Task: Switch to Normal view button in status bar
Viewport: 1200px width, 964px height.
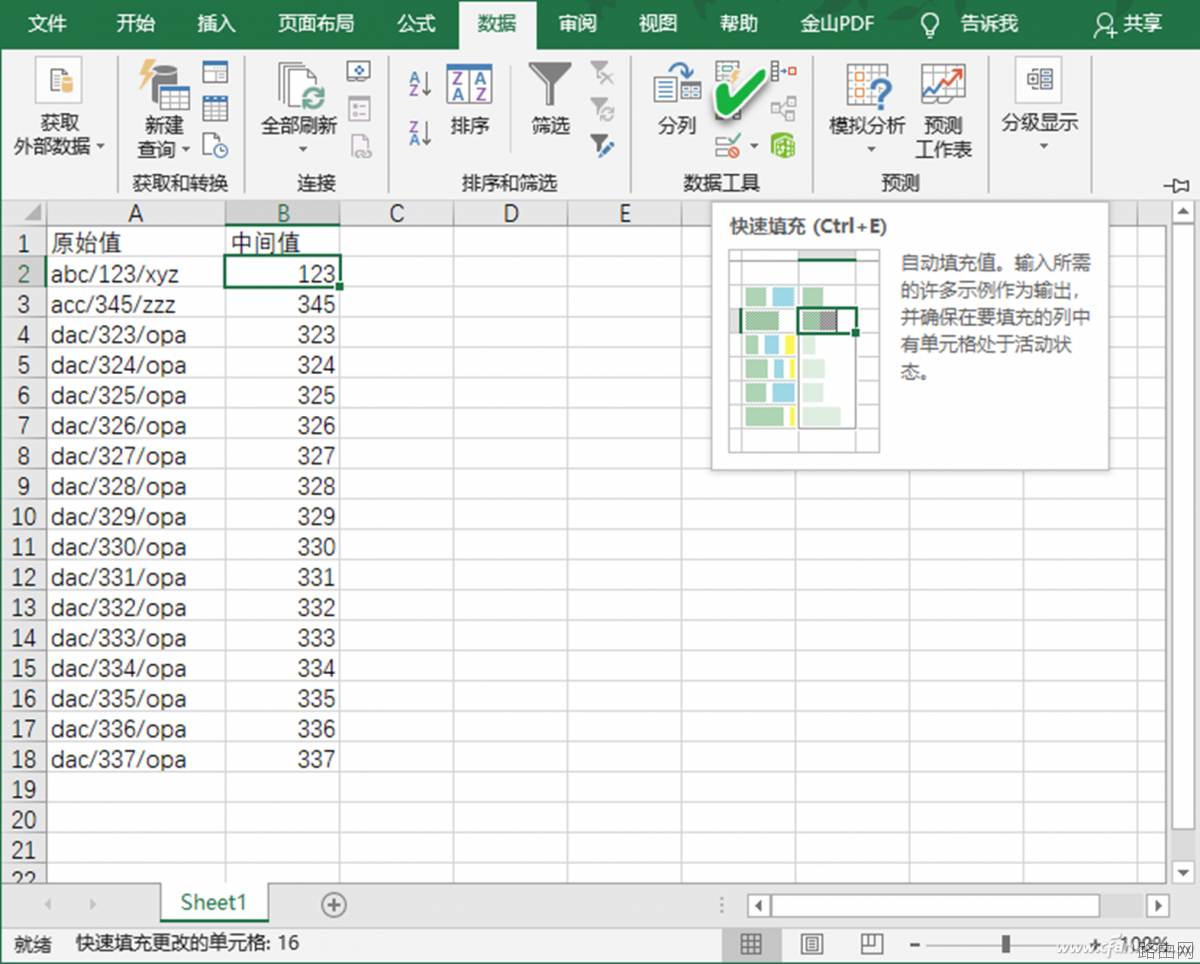Action: coord(751,943)
